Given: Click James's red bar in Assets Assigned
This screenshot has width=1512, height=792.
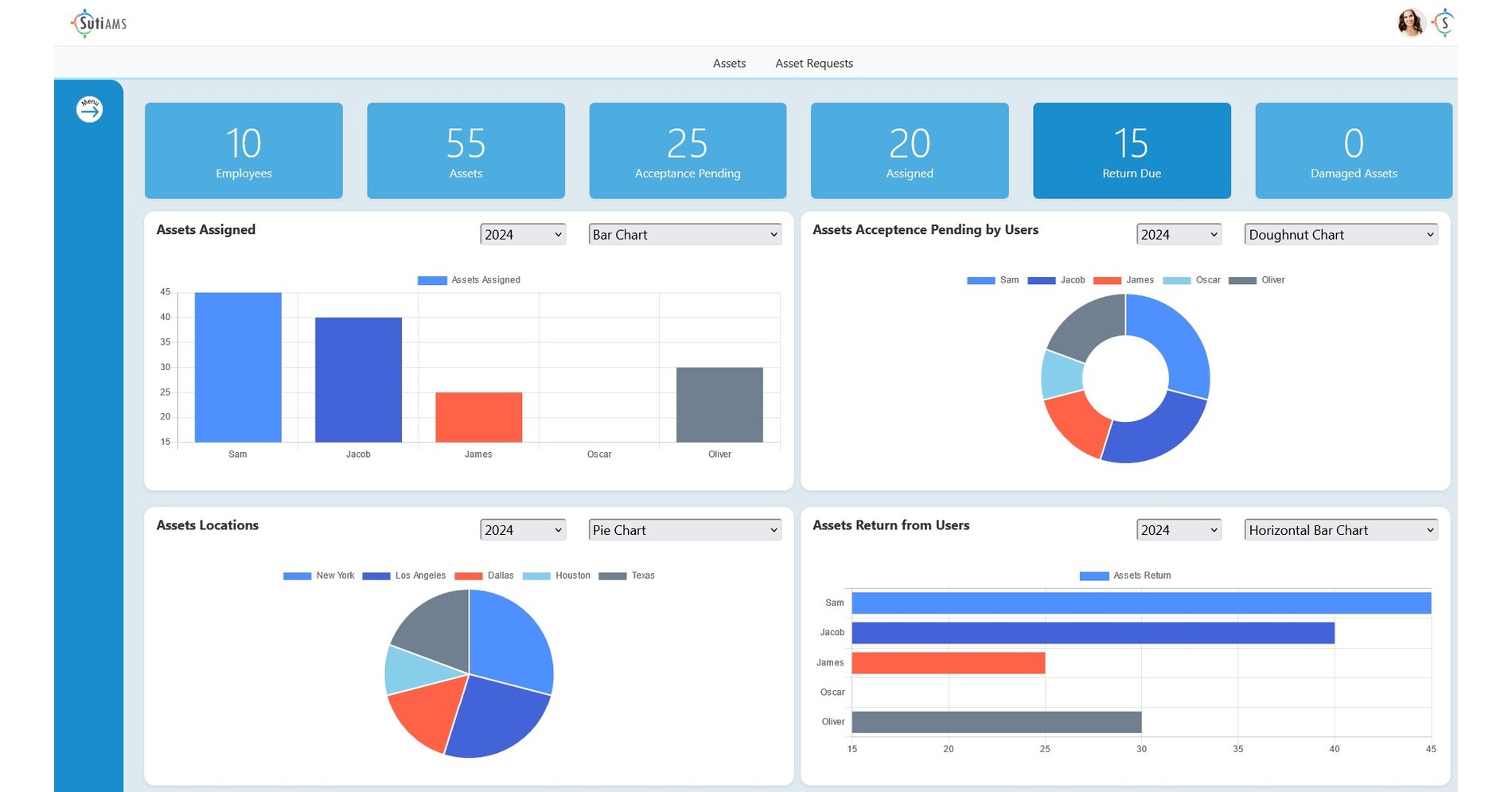Looking at the screenshot, I should tap(478, 417).
